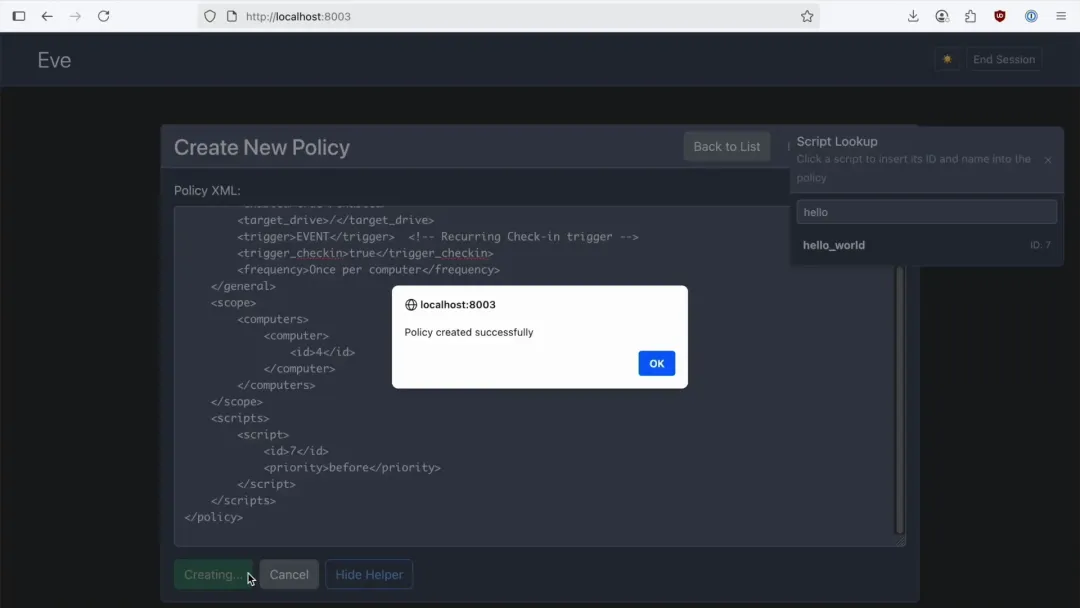The height and width of the screenshot is (608, 1080).
Task: Click the closing </policy> tag
Action: 214,517
